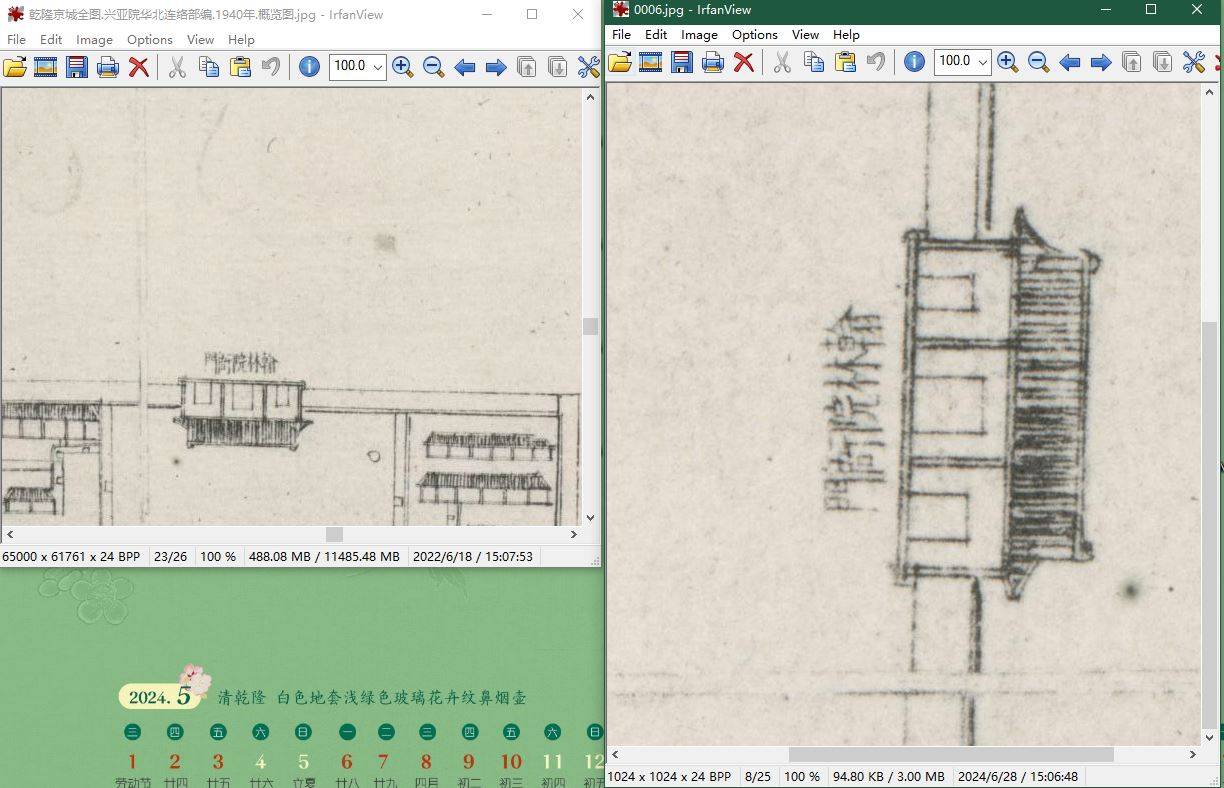Click horizontal scrollbar thumb in right window
Image resolution: width=1224 pixels, height=788 pixels.
coord(950,755)
